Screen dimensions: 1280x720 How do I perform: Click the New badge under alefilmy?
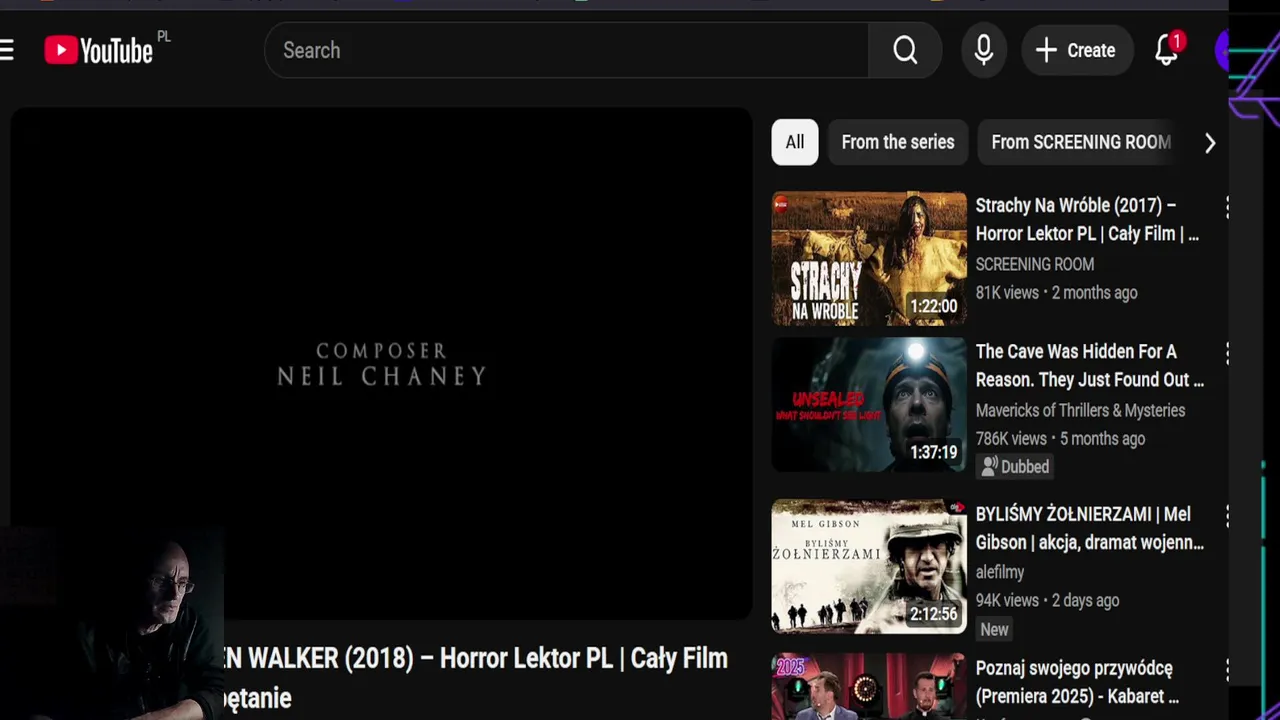pos(994,629)
